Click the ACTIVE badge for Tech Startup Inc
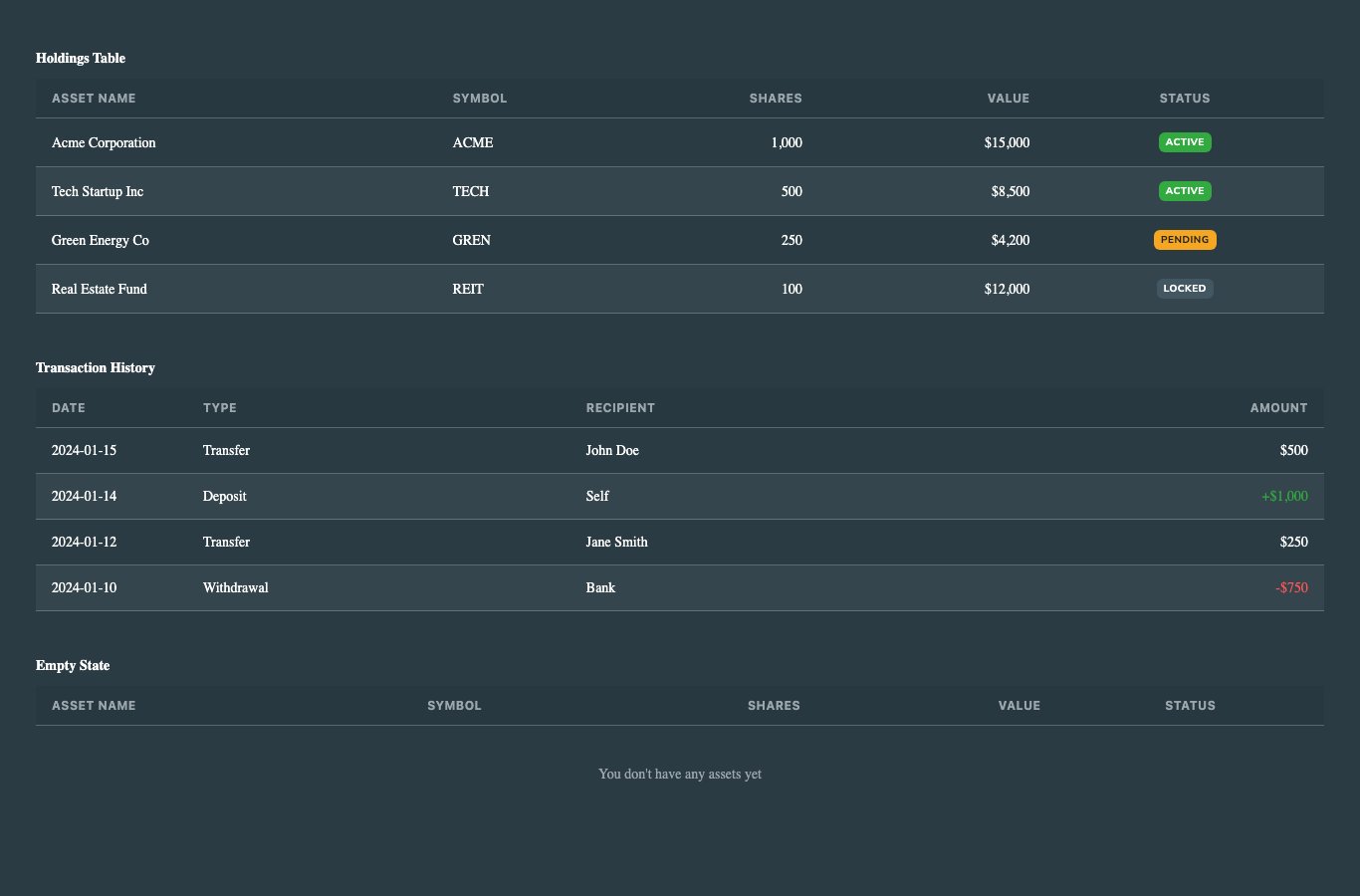Viewport: 1360px width, 896px height. click(x=1185, y=191)
